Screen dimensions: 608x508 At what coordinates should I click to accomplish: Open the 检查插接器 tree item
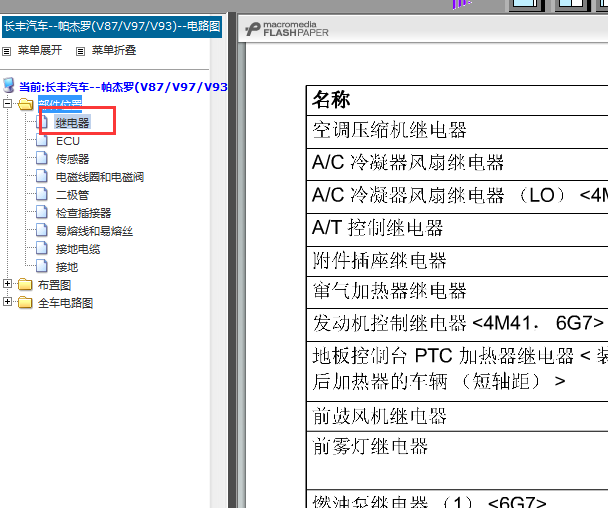tap(83, 213)
